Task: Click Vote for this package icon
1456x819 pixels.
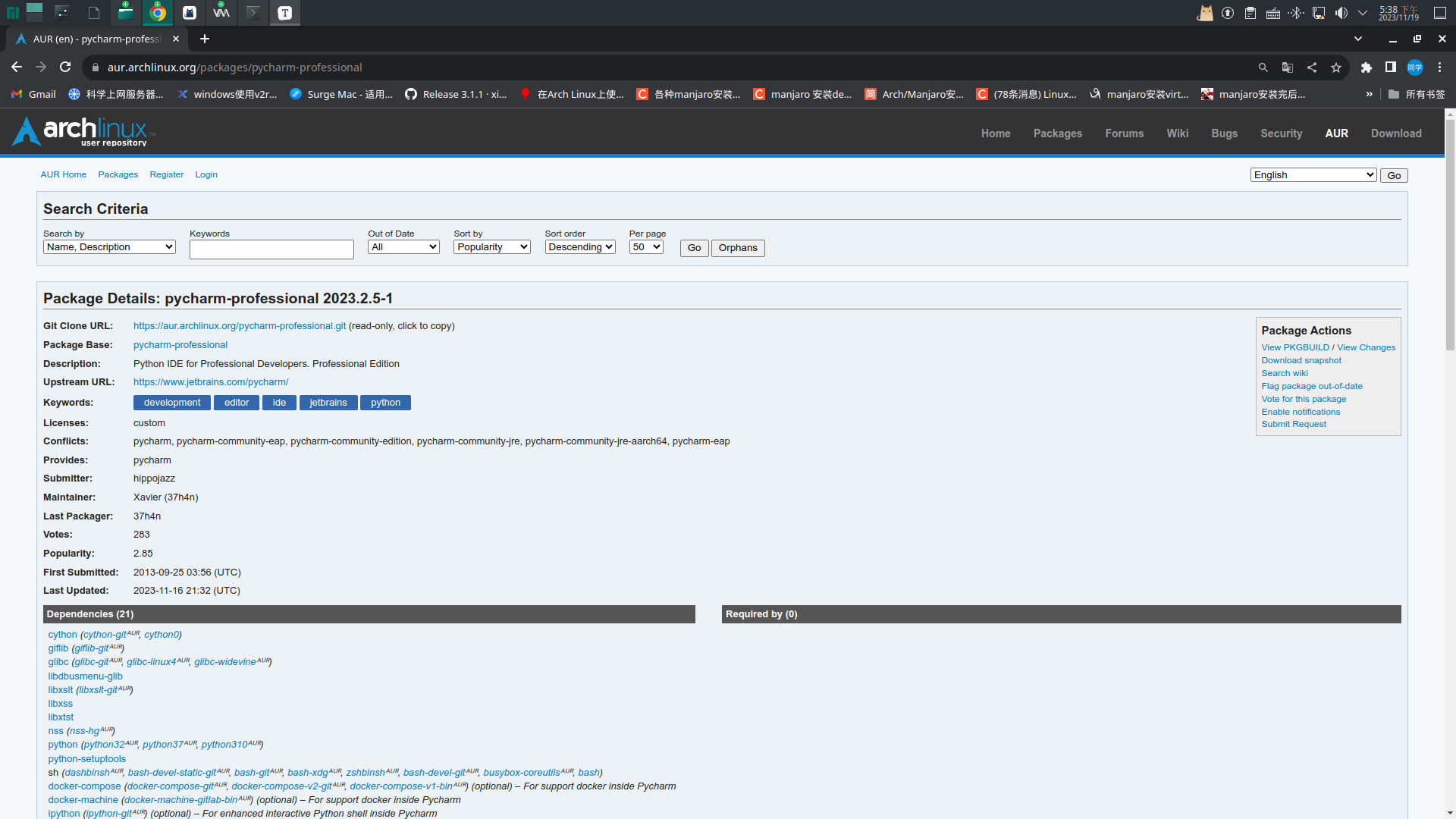Action: pos(1304,399)
